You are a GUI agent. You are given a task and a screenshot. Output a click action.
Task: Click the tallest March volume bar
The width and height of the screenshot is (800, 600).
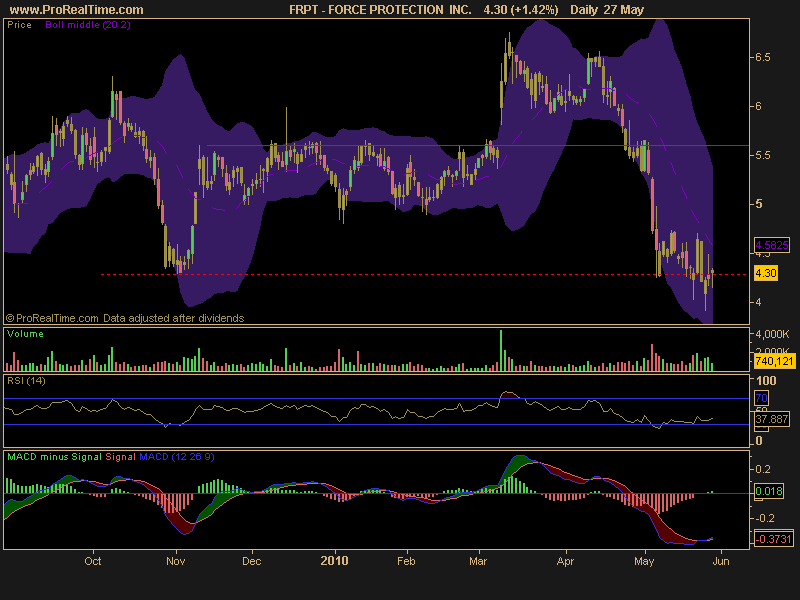(501, 350)
